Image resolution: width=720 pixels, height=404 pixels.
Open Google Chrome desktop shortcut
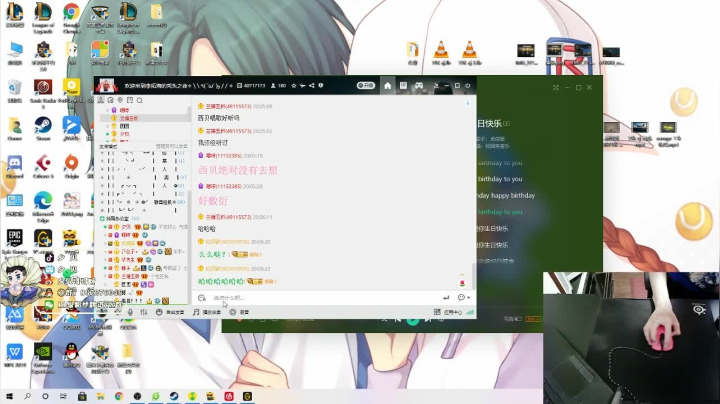71,18
